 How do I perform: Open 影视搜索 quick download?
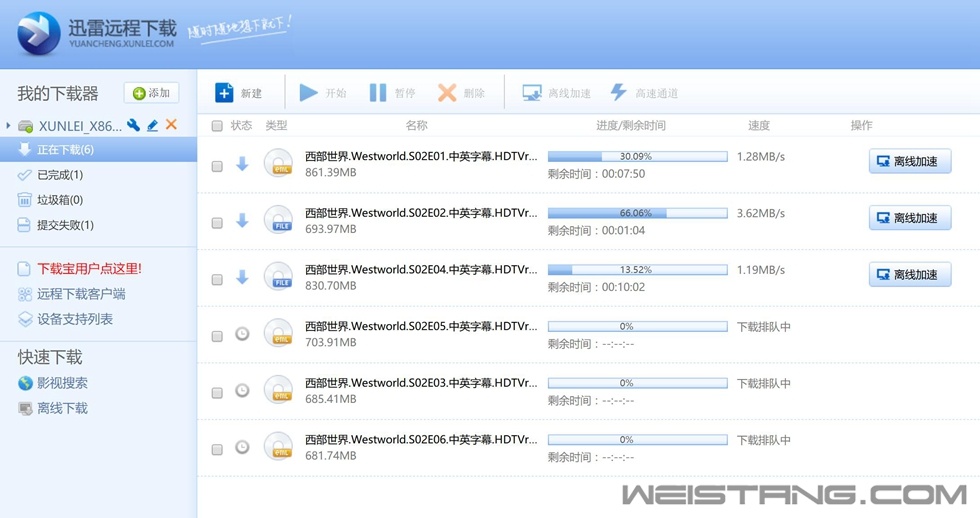click(62, 383)
